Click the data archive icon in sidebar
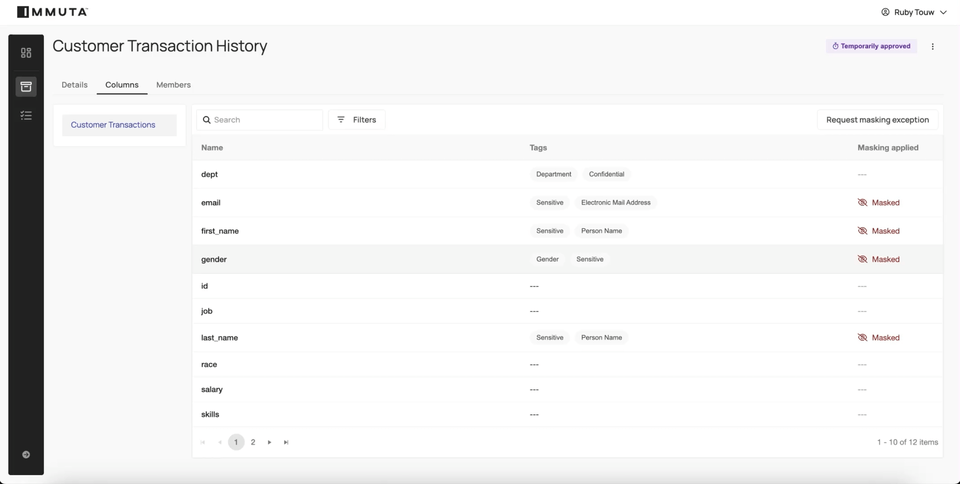Image resolution: width=960 pixels, height=484 pixels. click(26, 87)
